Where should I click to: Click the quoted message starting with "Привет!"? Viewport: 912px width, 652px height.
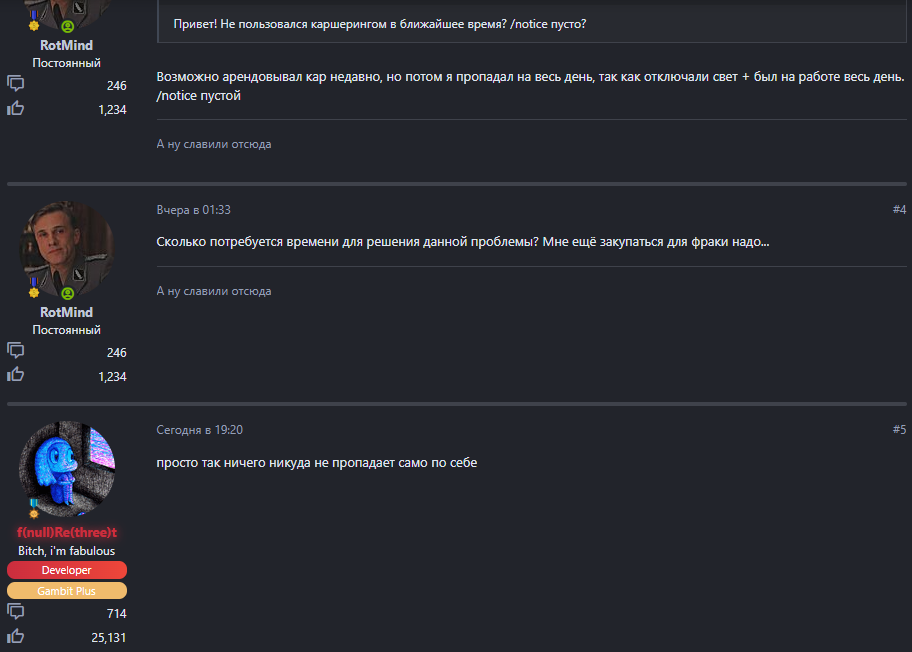pyautogui.click(x=380, y=23)
